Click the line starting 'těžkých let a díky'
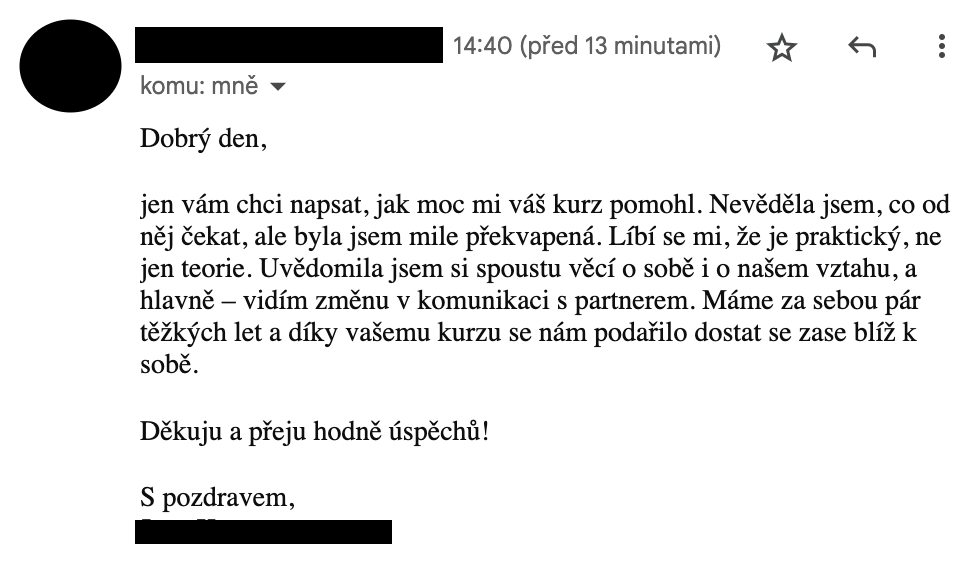Screen dimensions: 978x578 pos(528,333)
